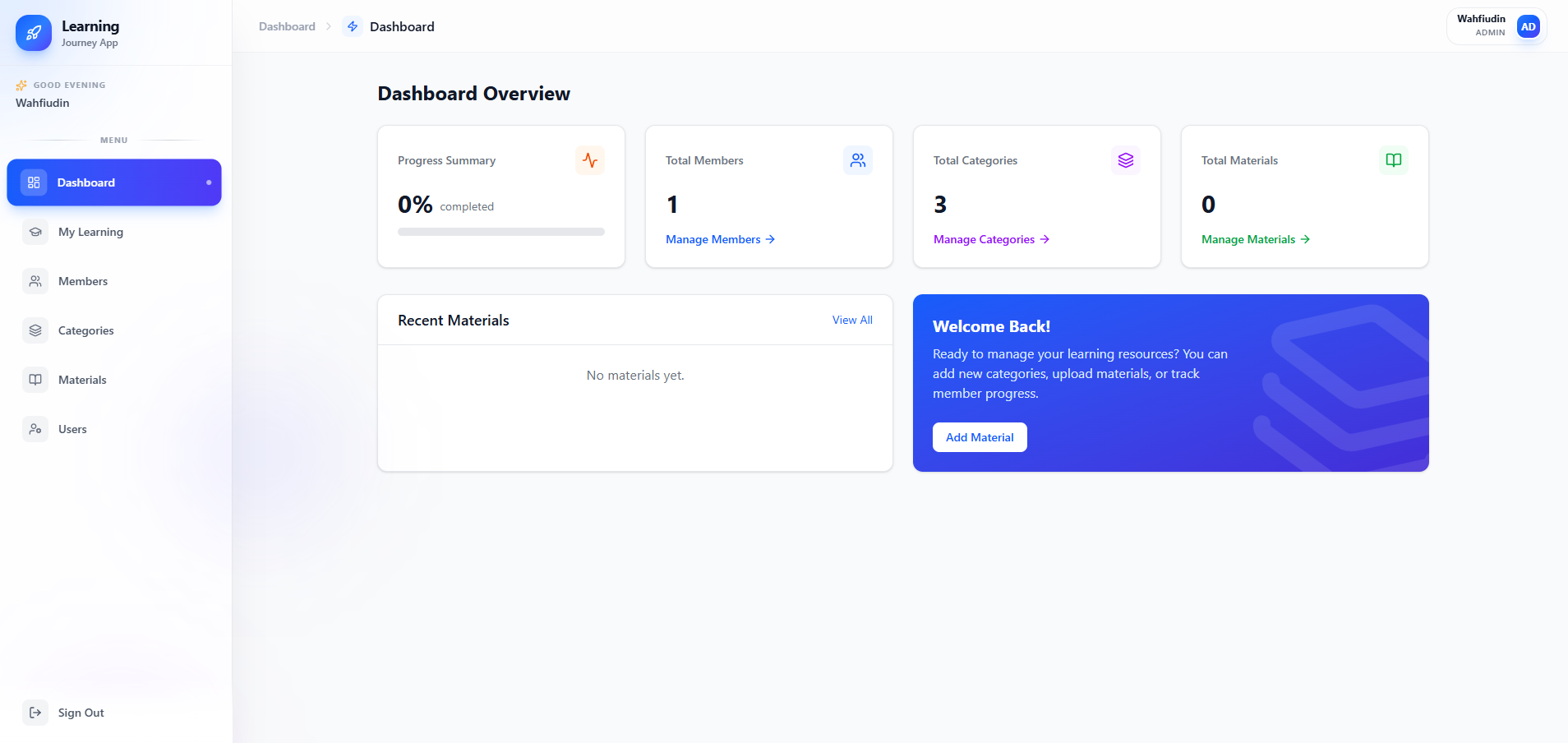
Task: Click the Members people icon in sidebar
Action: (x=35, y=281)
